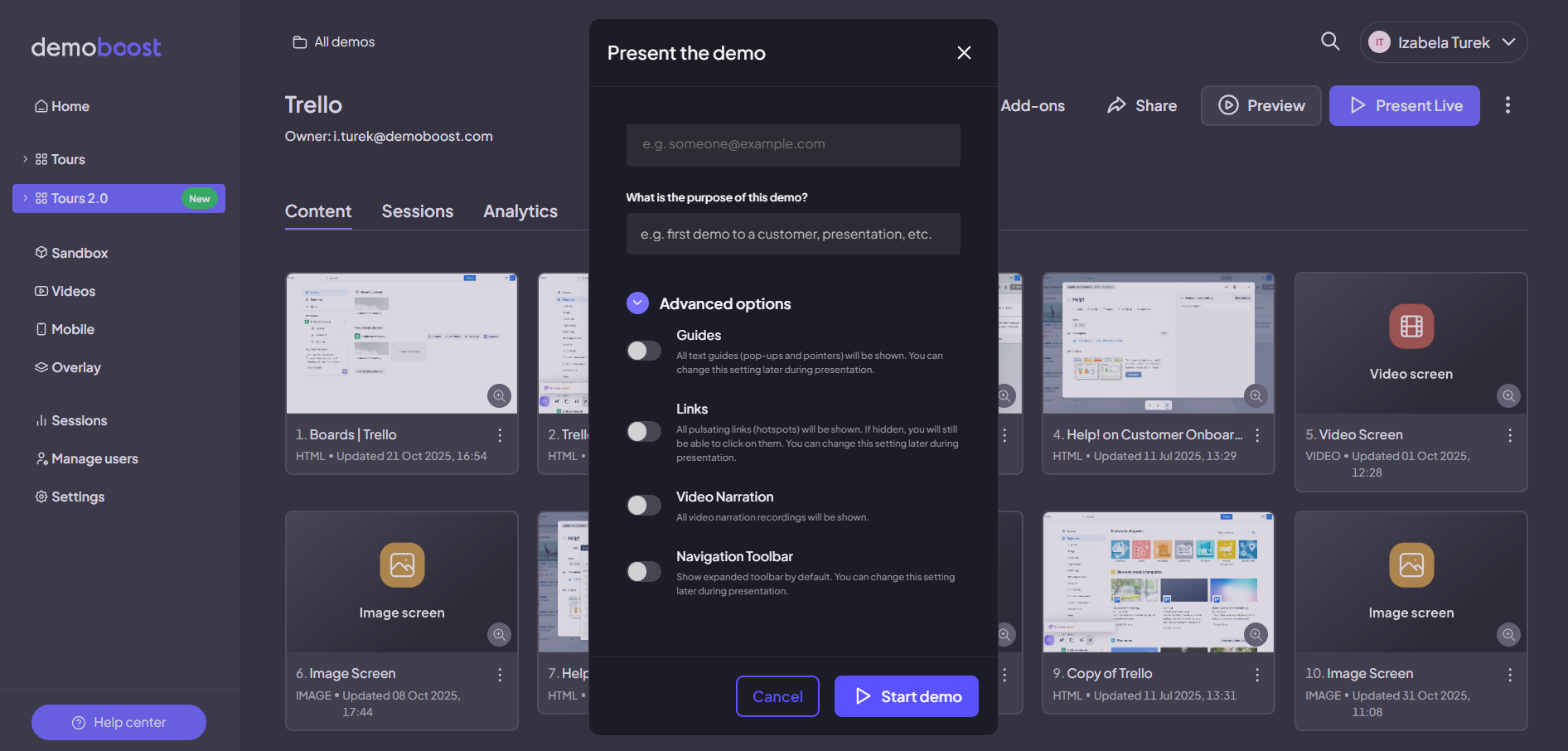Zoom the Help! on Customer Onboar... thumbnail
Screen dimensions: 1568x751
tap(1256, 396)
